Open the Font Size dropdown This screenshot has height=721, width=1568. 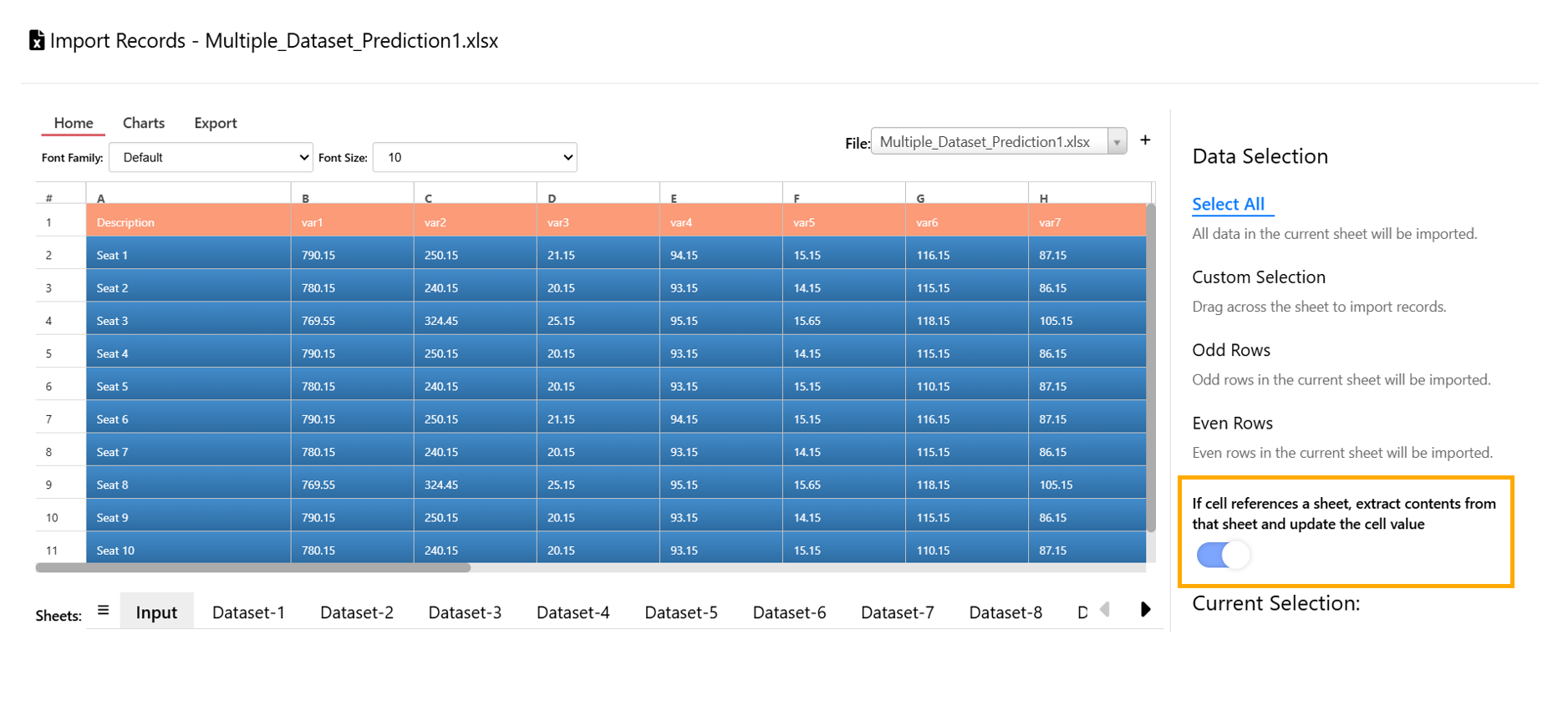click(474, 158)
